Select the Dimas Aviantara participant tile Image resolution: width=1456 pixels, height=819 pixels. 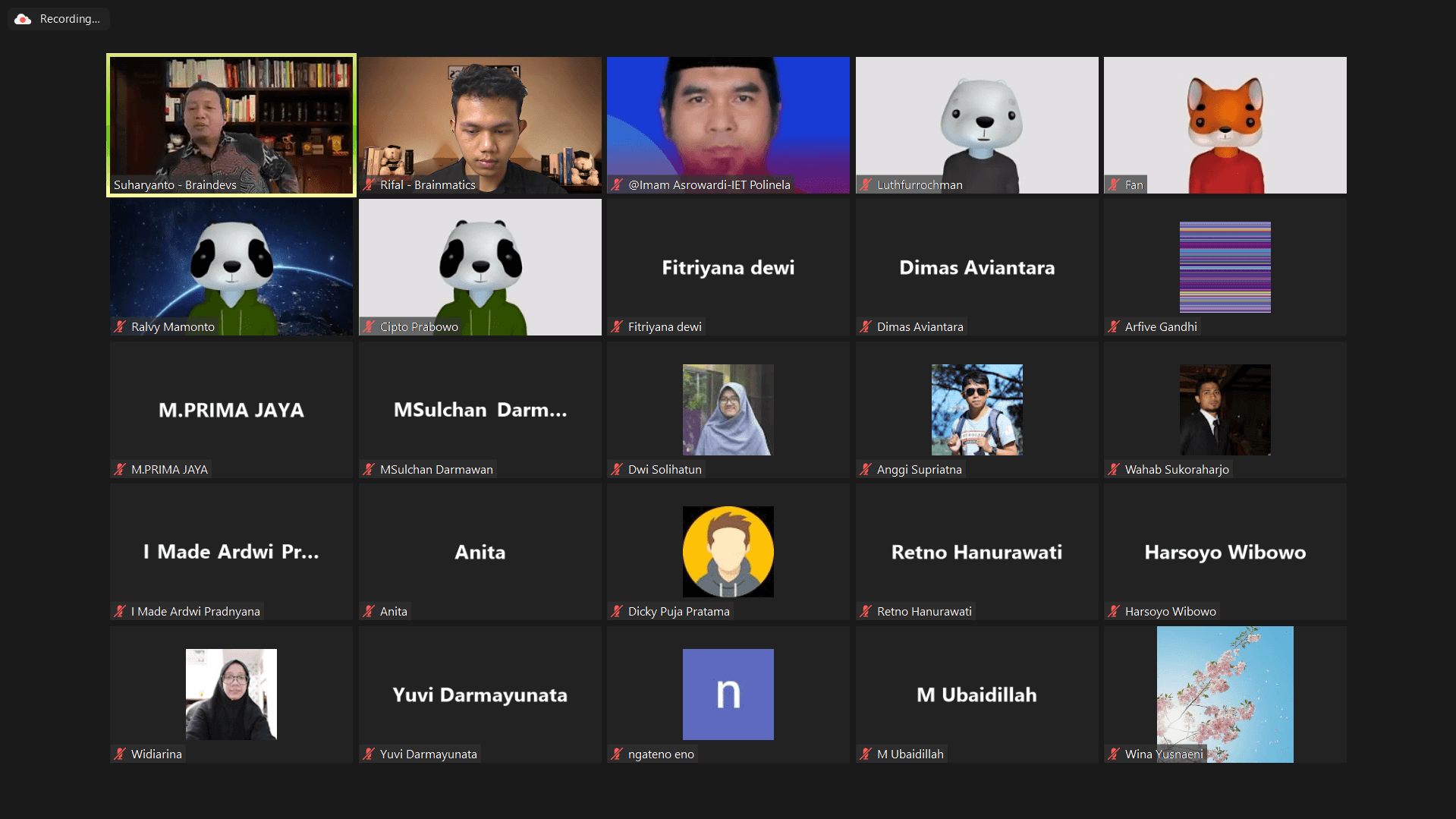(x=976, y=267)
